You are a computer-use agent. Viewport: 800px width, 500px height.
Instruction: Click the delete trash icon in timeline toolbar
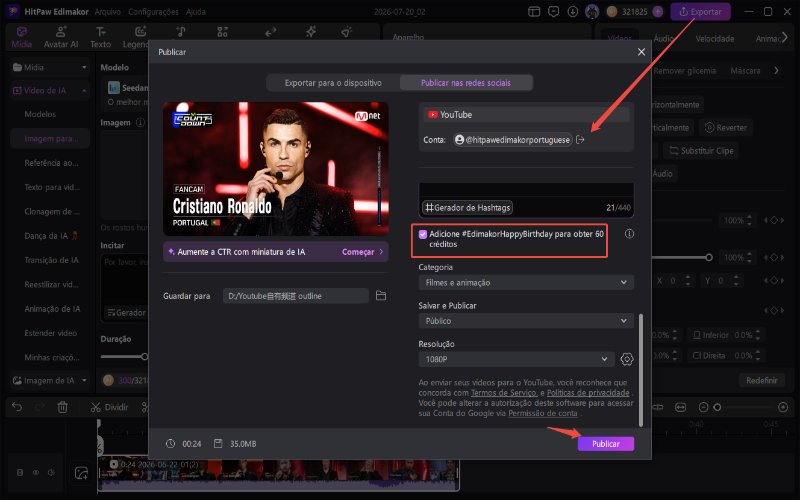tap(62, 407)
